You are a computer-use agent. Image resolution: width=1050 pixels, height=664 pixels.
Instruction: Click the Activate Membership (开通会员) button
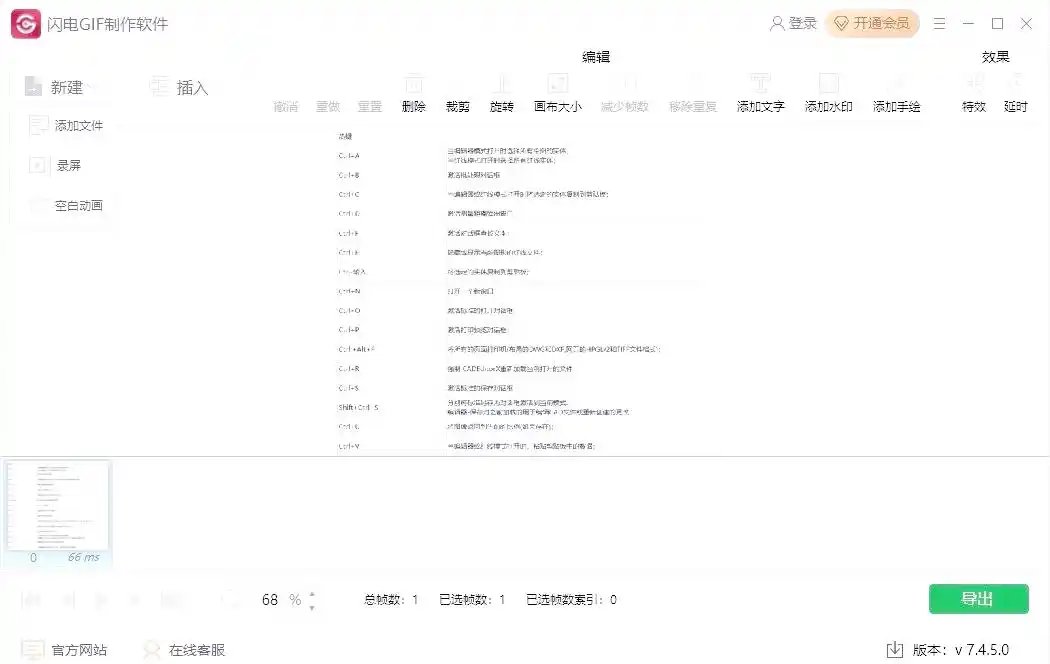[x=872, y=23]
